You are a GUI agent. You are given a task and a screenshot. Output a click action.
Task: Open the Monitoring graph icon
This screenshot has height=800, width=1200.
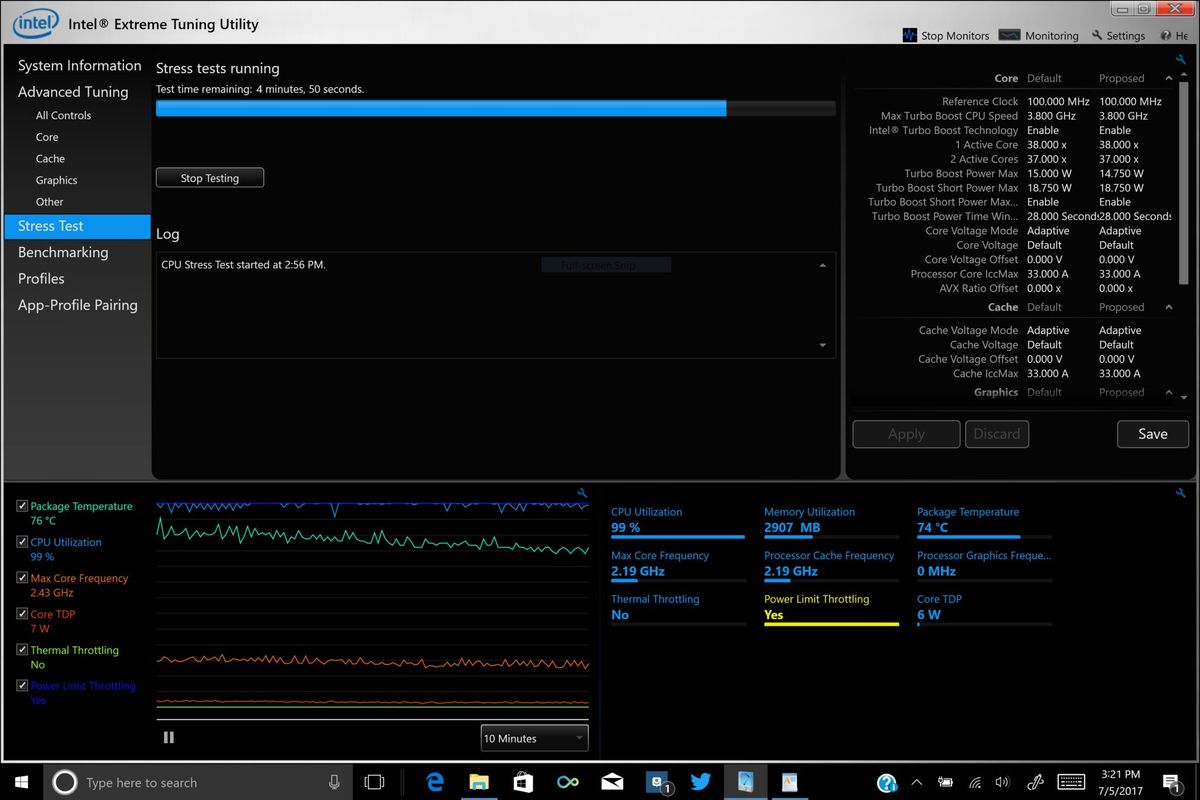pyautogui.click(x=1009, y=35)
